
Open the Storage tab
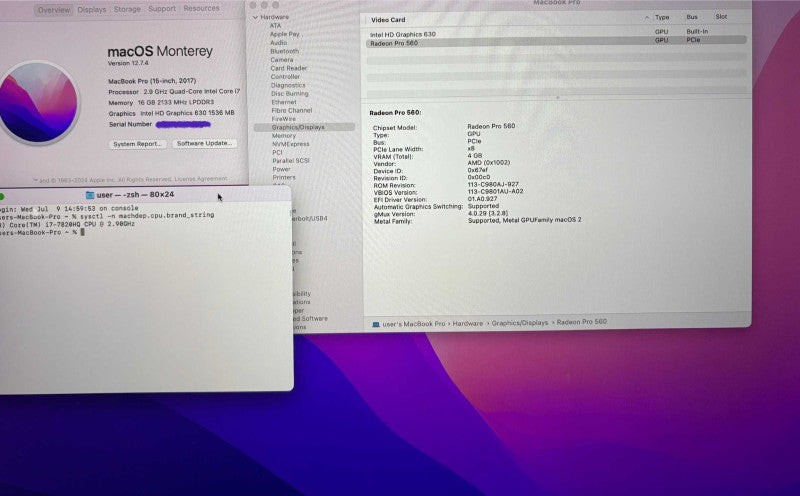pyautogui.click(x=127, y=9)
